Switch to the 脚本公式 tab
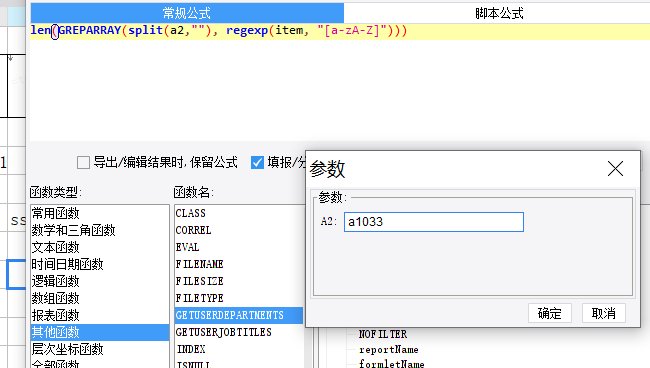The image size is (650, 368). (499, 13)
